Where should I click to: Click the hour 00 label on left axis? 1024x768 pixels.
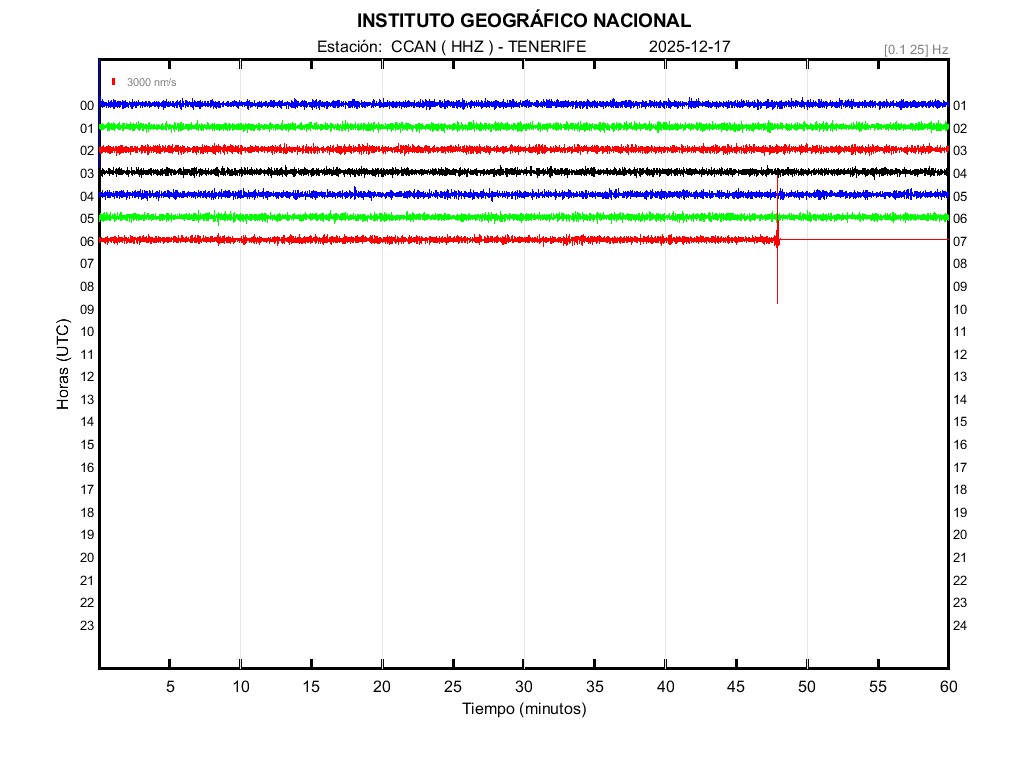87,106
